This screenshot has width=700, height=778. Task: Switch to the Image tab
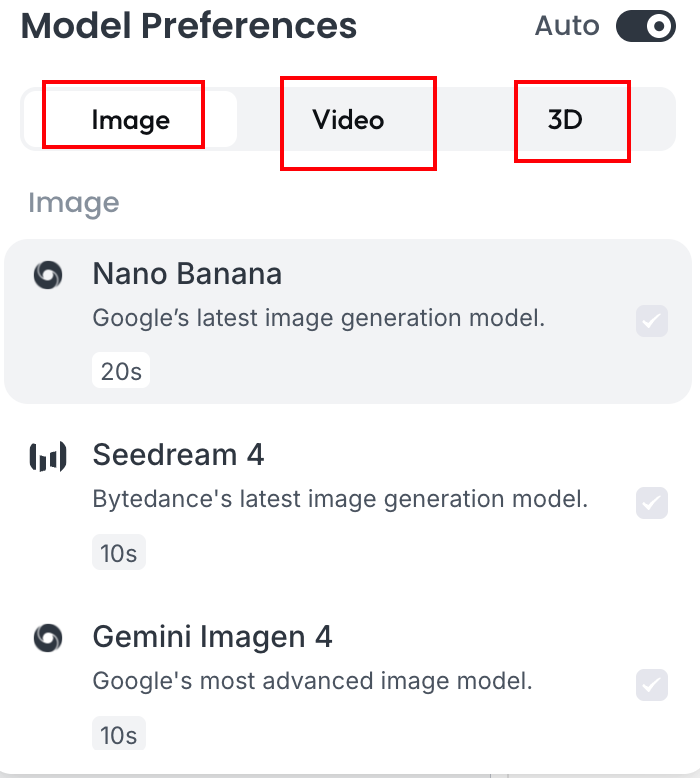coord(130,121)
